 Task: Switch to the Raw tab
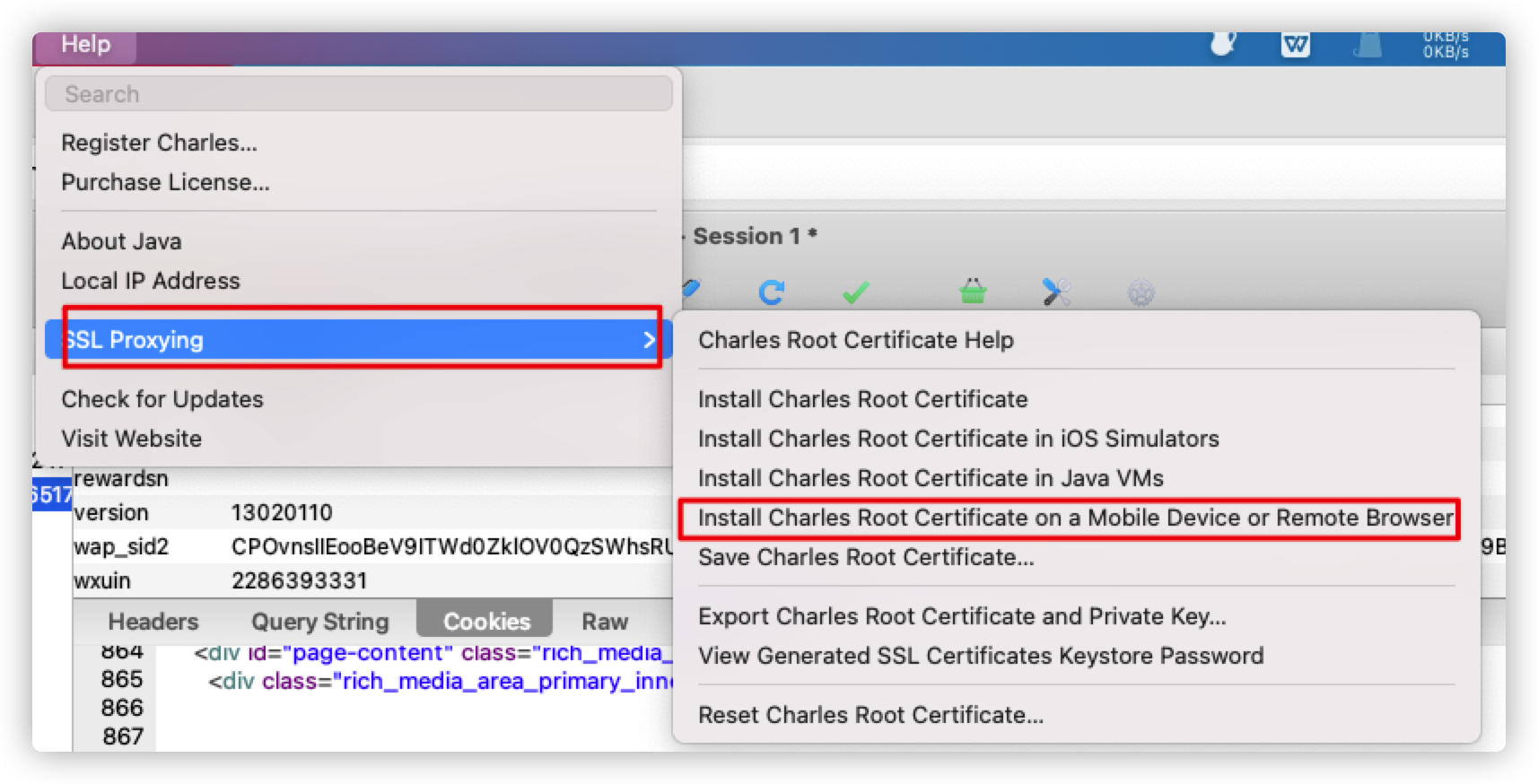coord(605,622)
